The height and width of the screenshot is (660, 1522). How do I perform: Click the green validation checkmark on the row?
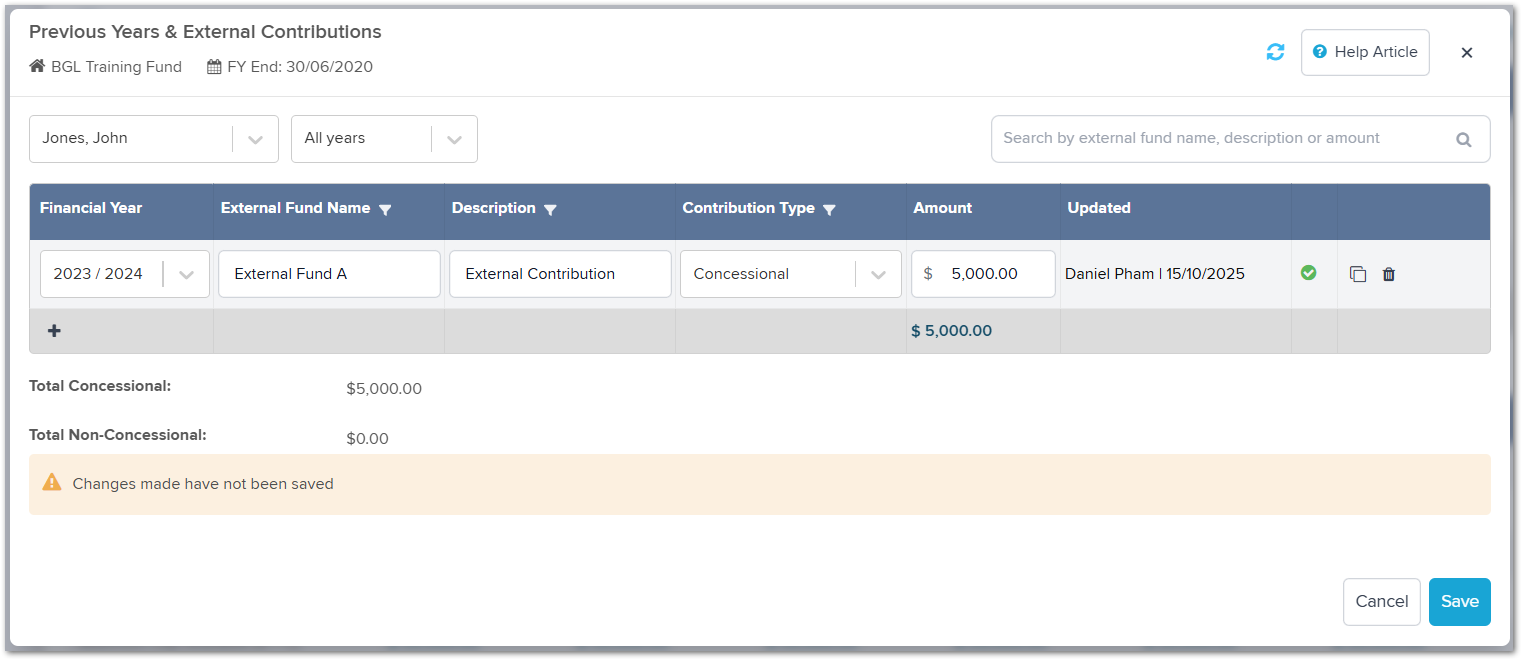(x=1310, y=272)
